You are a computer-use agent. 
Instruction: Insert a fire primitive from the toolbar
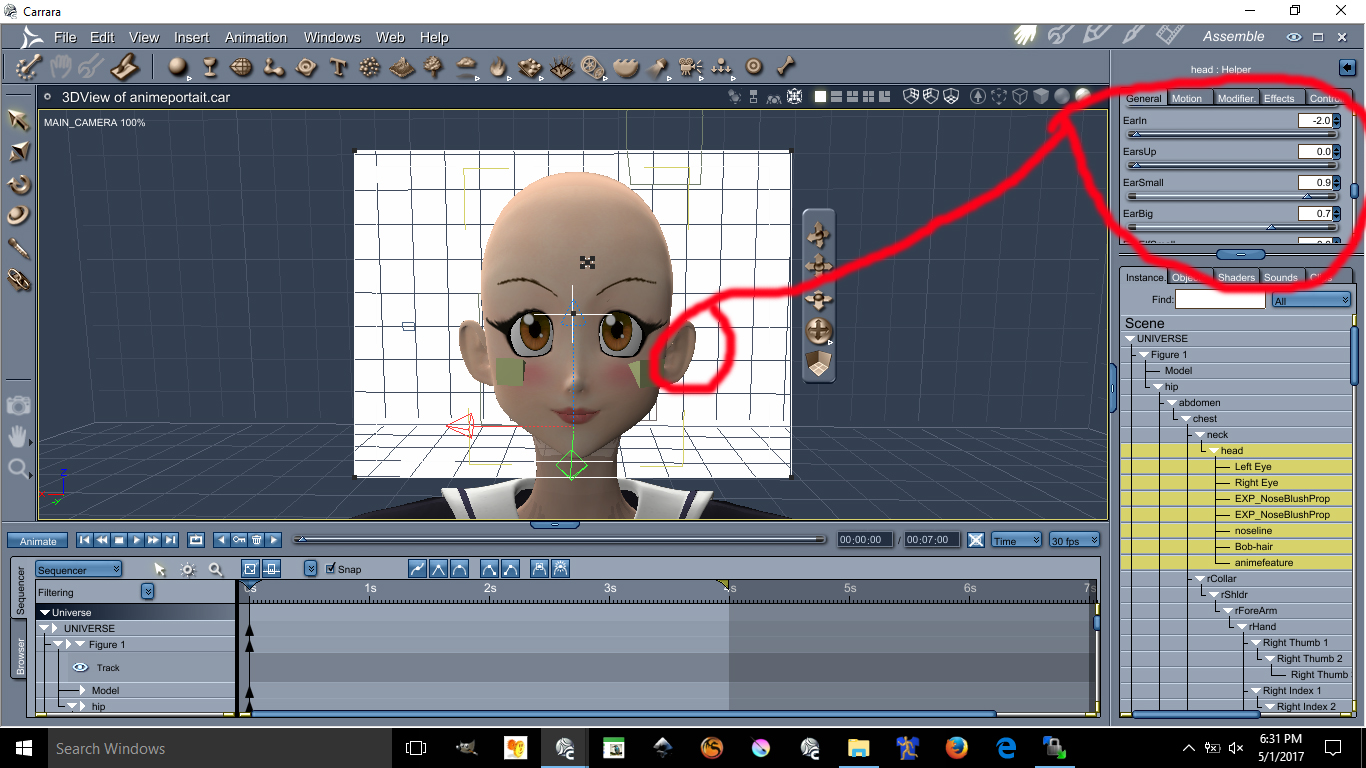pos(498,67)
